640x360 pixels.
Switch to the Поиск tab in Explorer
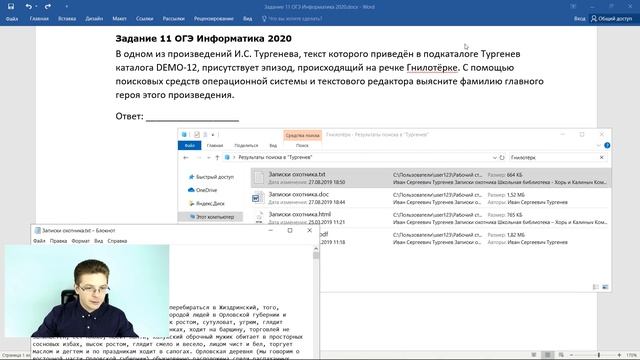302,145
